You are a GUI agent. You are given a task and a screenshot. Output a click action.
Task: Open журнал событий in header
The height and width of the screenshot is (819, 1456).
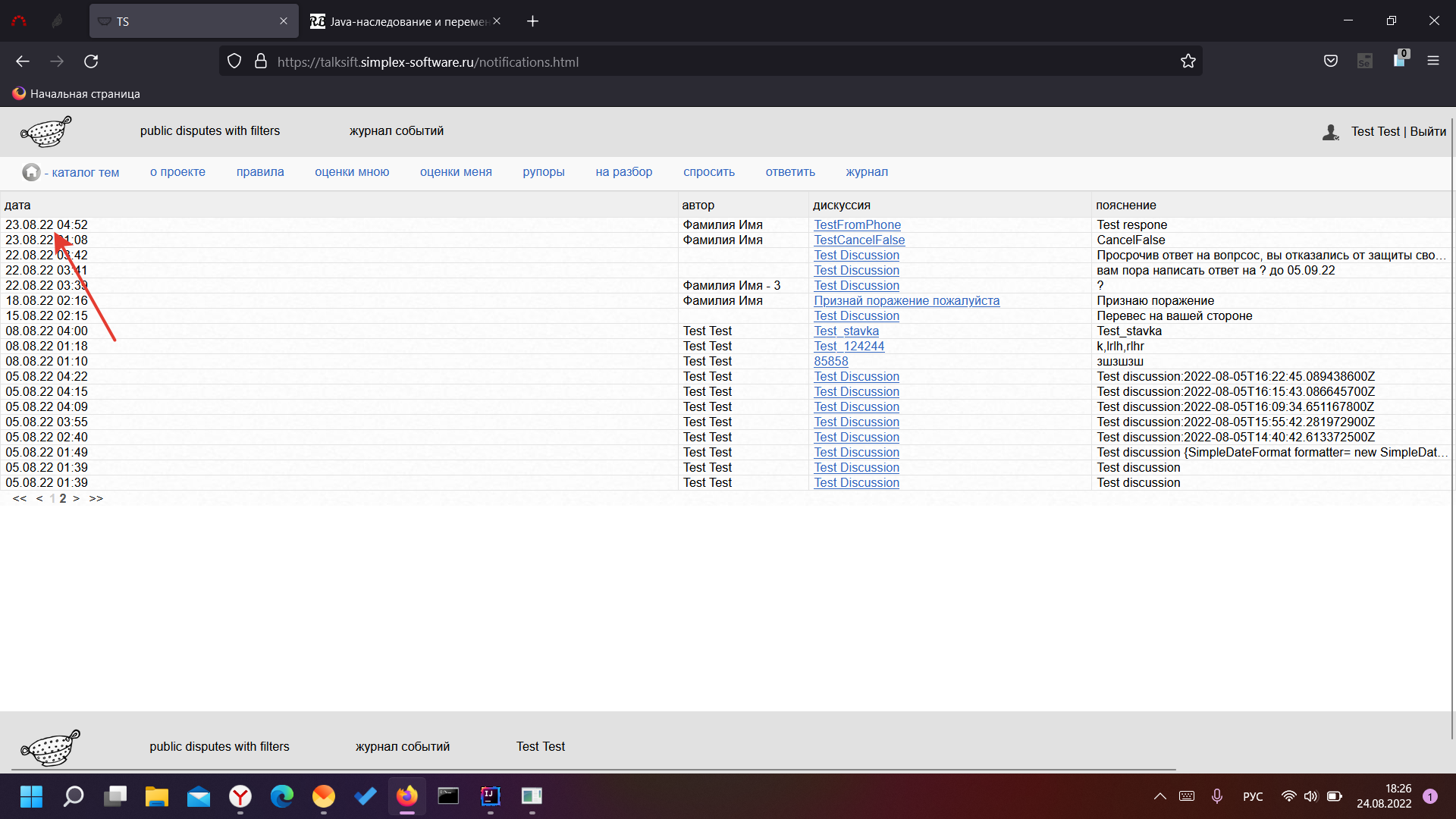coord(397,131)
